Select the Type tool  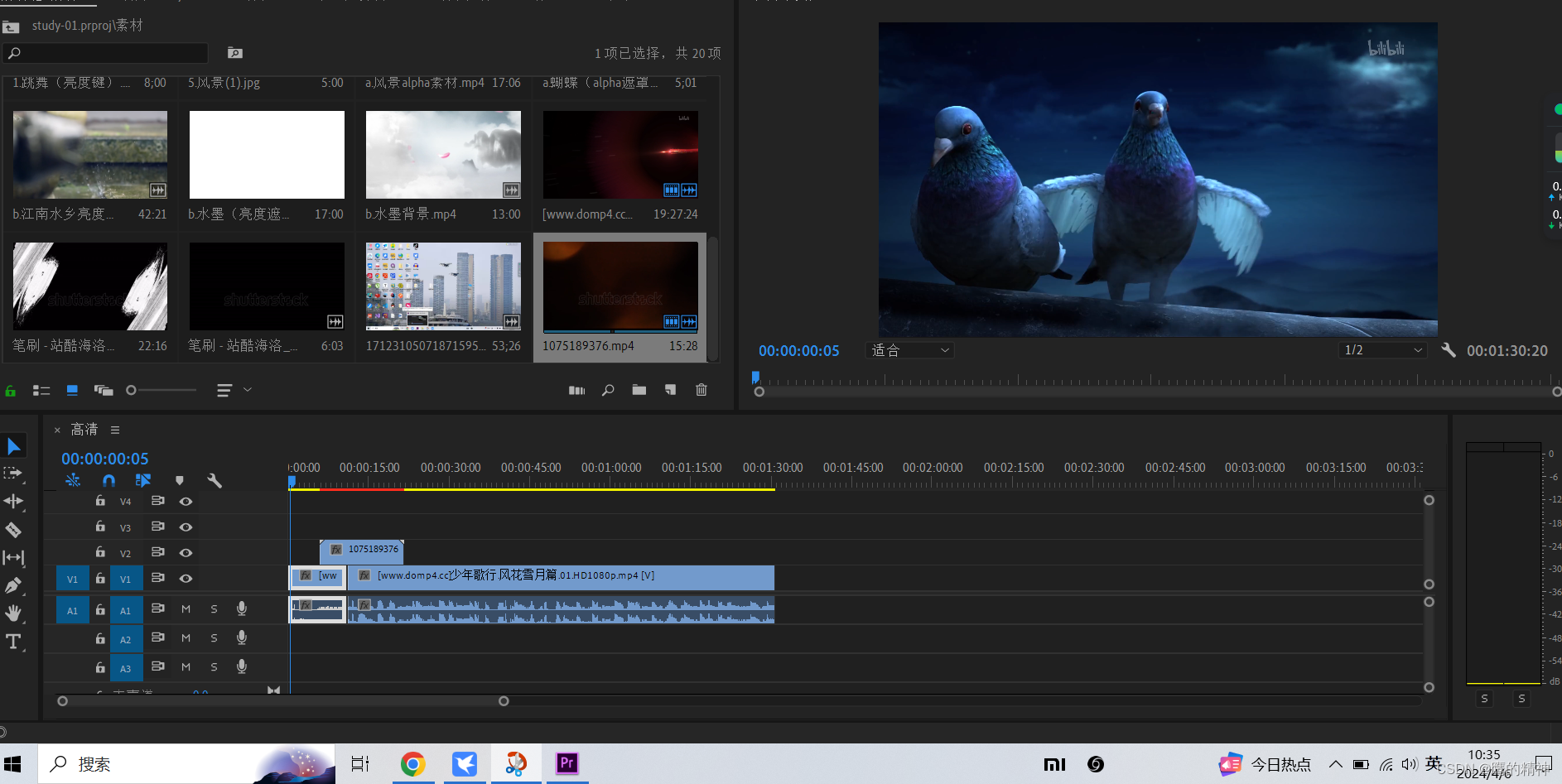coord(13,642)
